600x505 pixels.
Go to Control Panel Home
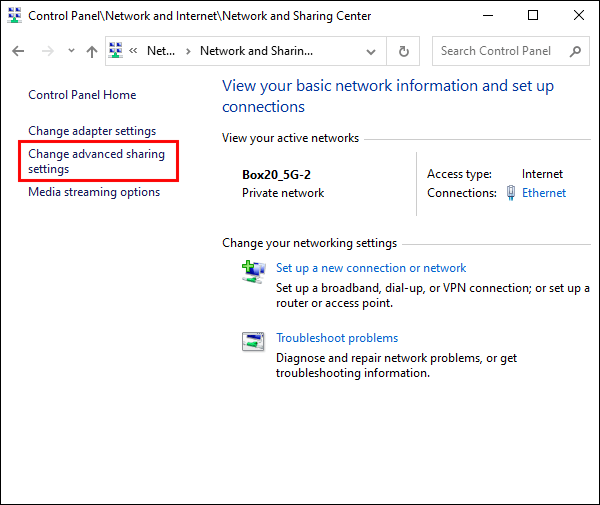[x=82, y=95]
